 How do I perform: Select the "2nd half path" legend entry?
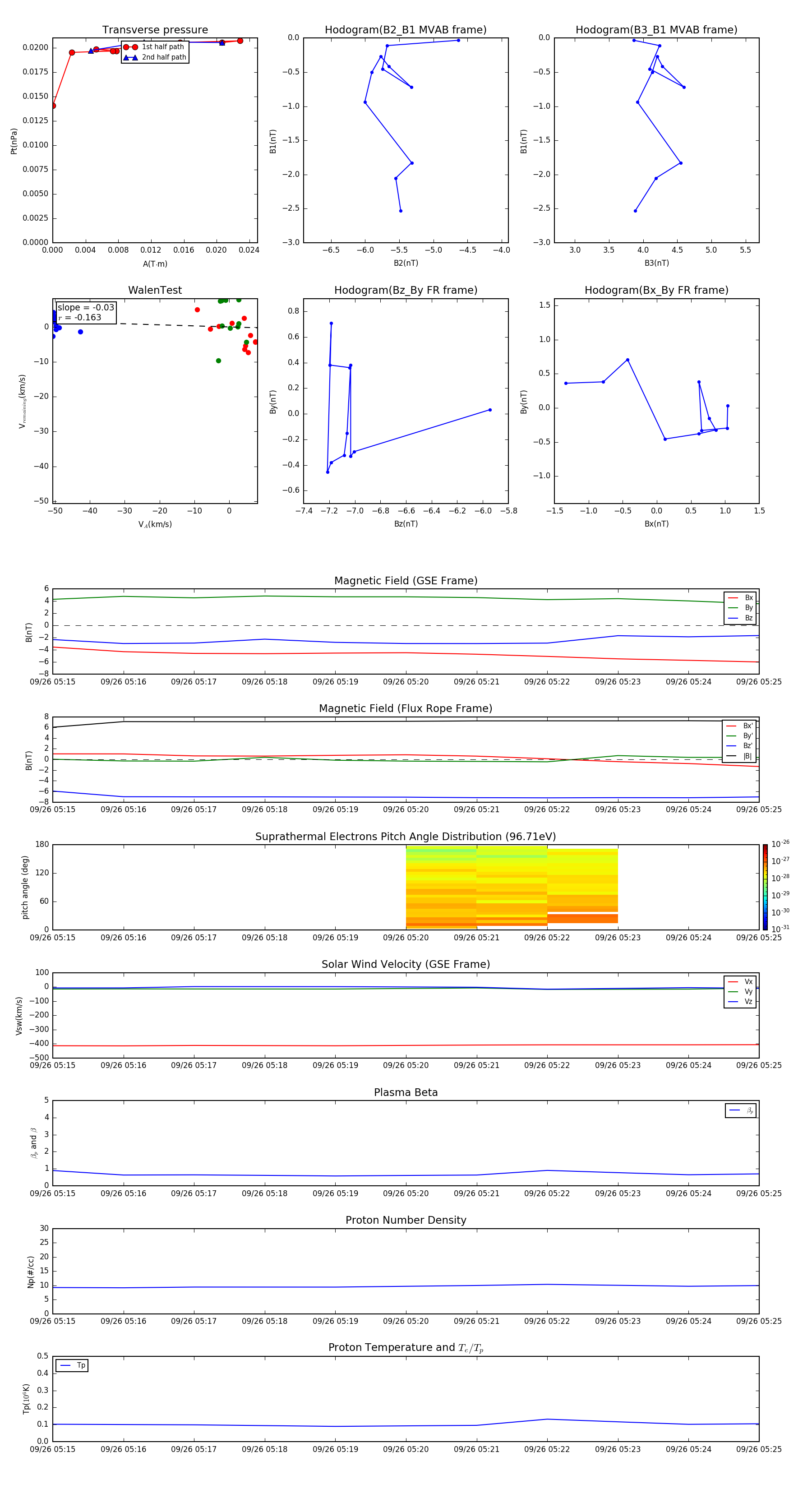click(x=154, y=57)
